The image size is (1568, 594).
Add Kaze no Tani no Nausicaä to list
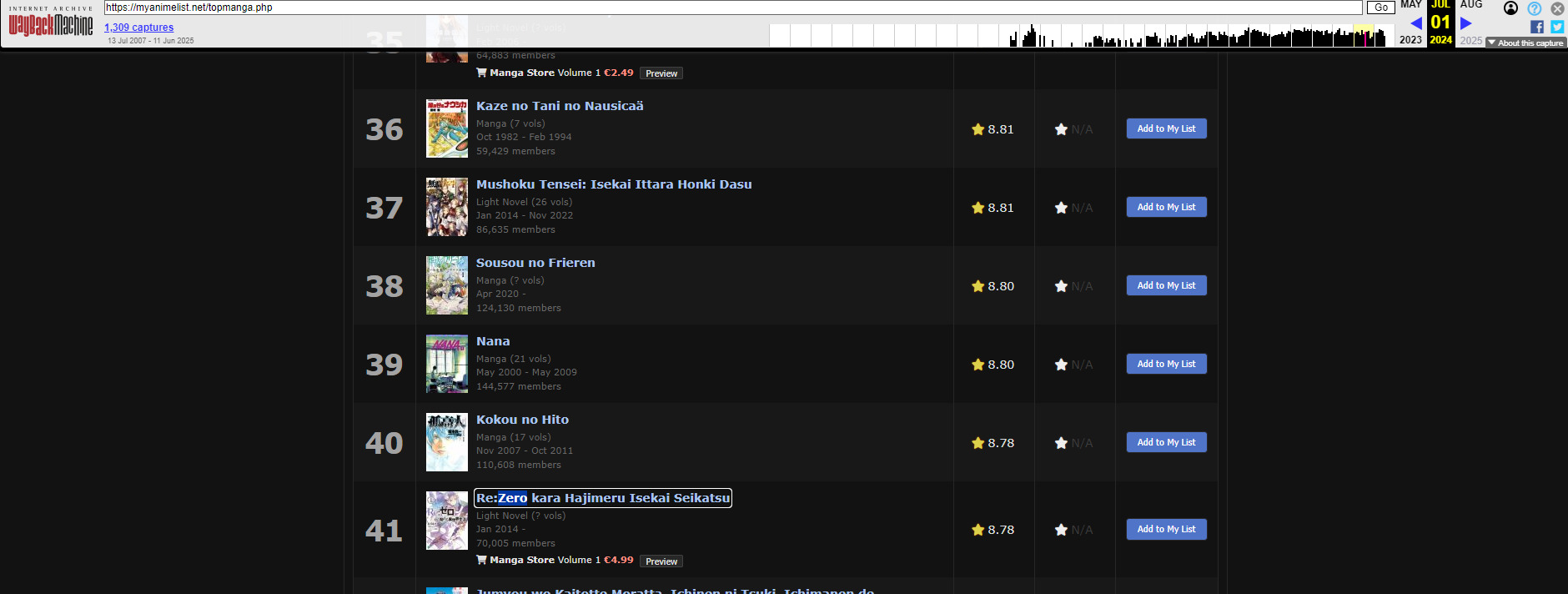[x=1166, y=128]
